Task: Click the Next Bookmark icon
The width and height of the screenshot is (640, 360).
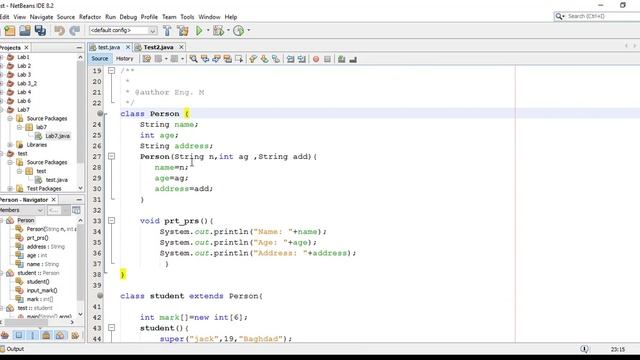Action: point(264,59)
